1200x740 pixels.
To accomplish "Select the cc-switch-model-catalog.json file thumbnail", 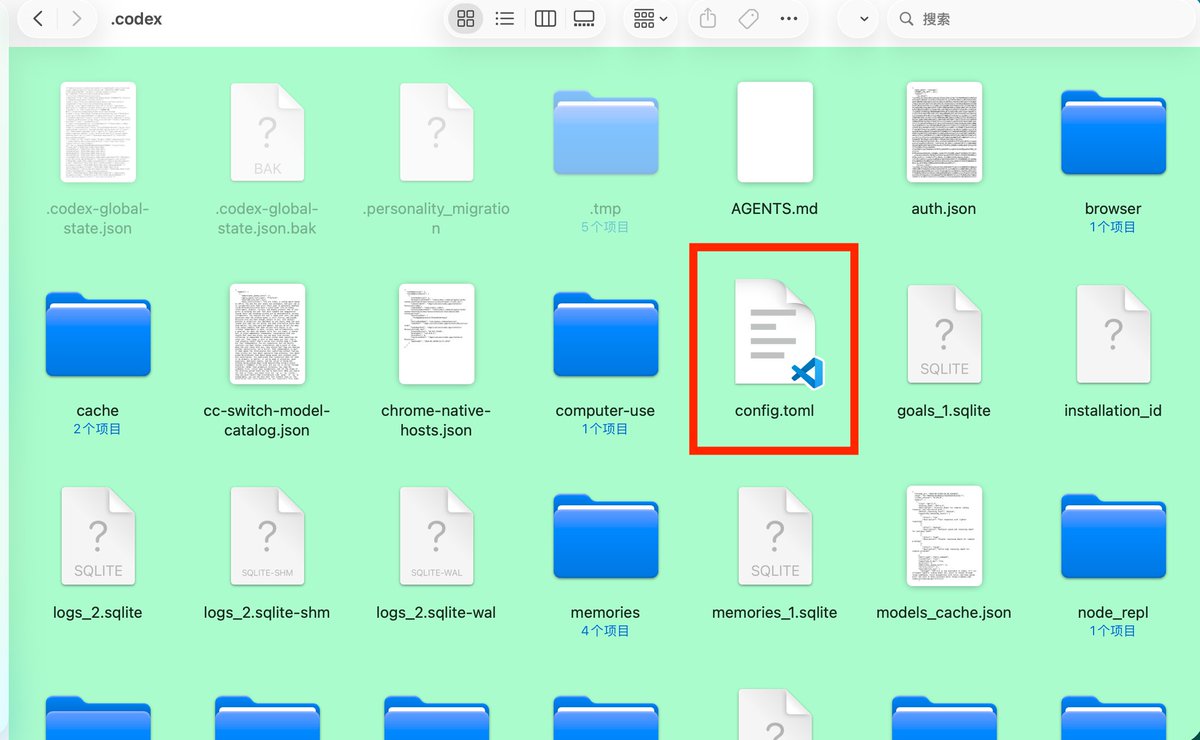I will (267, 334).
